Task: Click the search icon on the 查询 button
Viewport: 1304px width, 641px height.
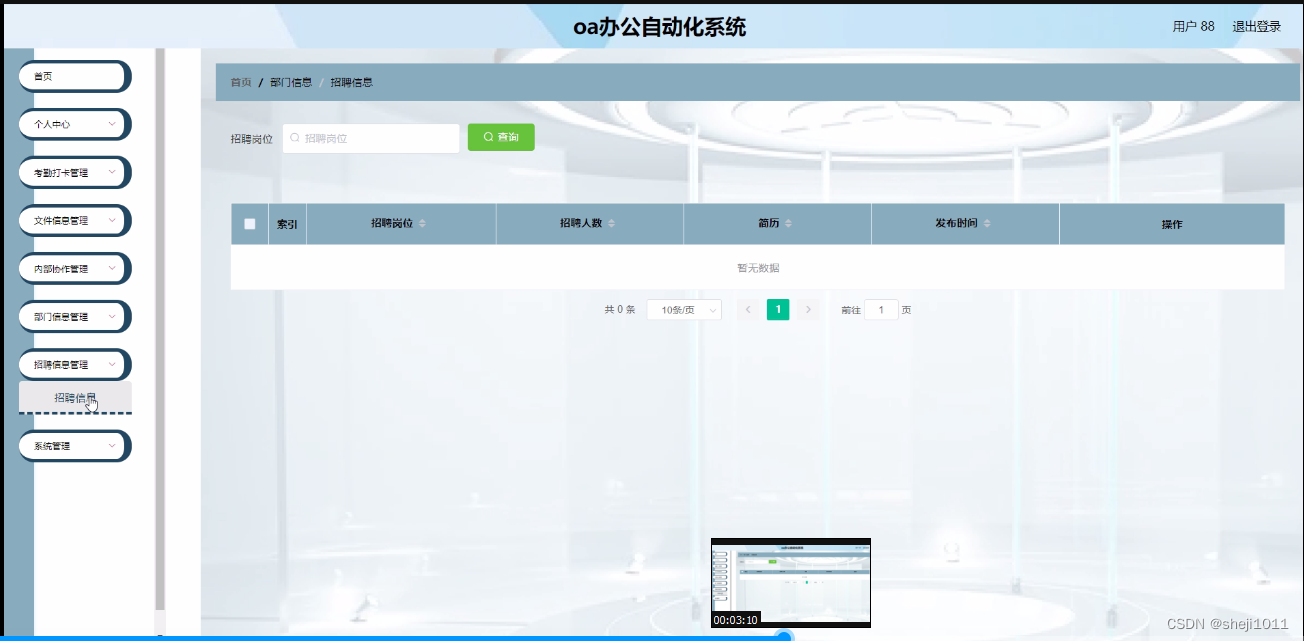Action: 486,137
